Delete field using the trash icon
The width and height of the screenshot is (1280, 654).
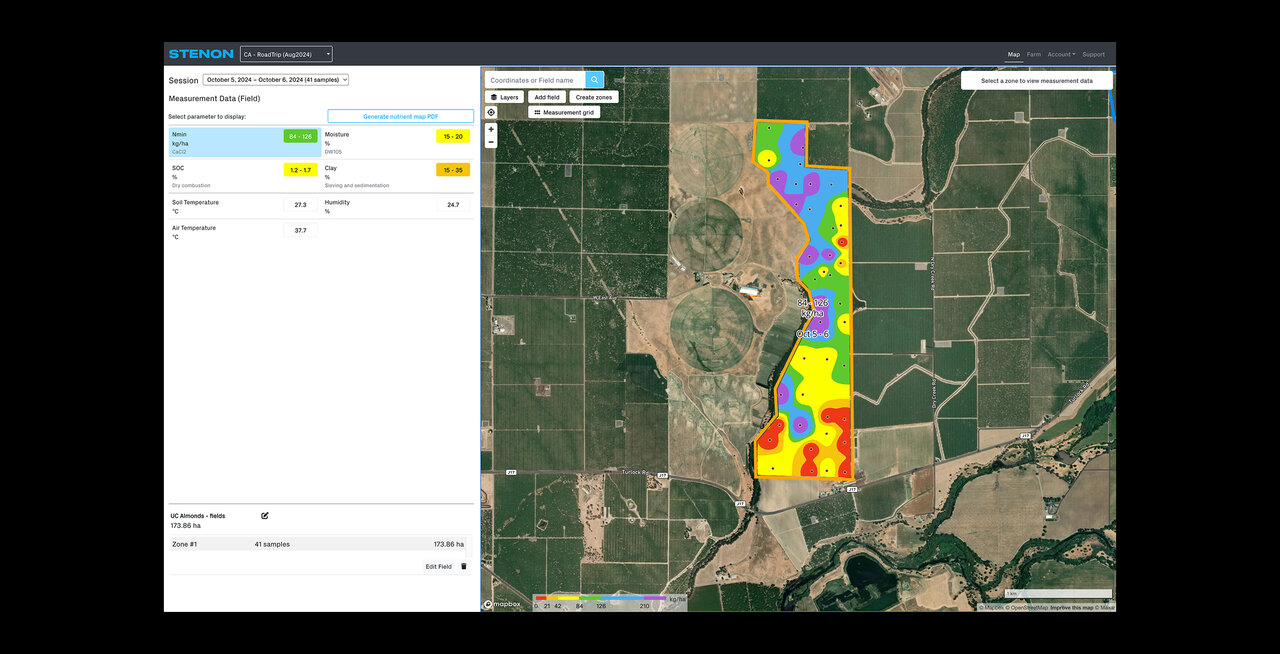click(463, 566)
